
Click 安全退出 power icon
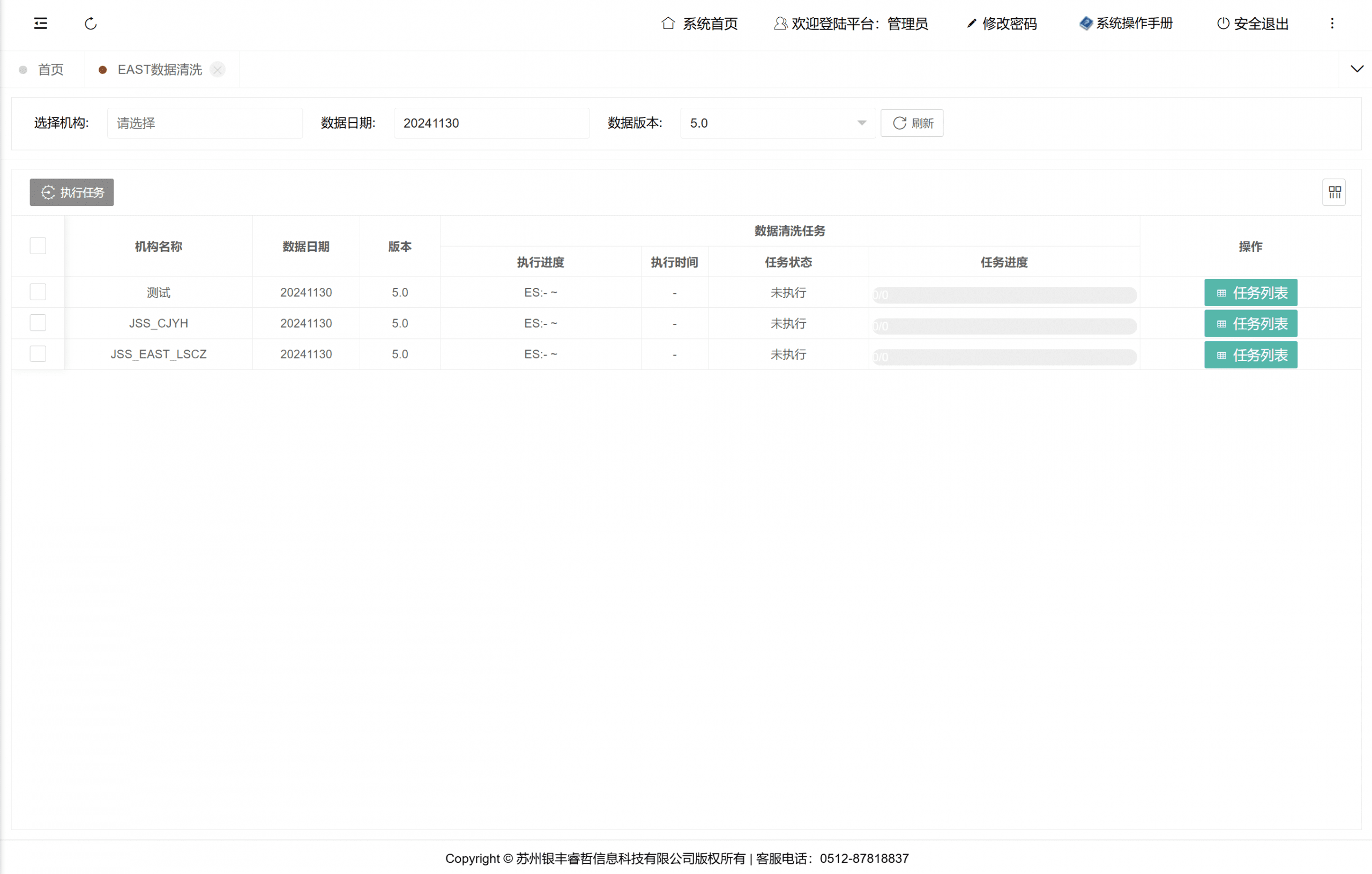[1222, 24]
